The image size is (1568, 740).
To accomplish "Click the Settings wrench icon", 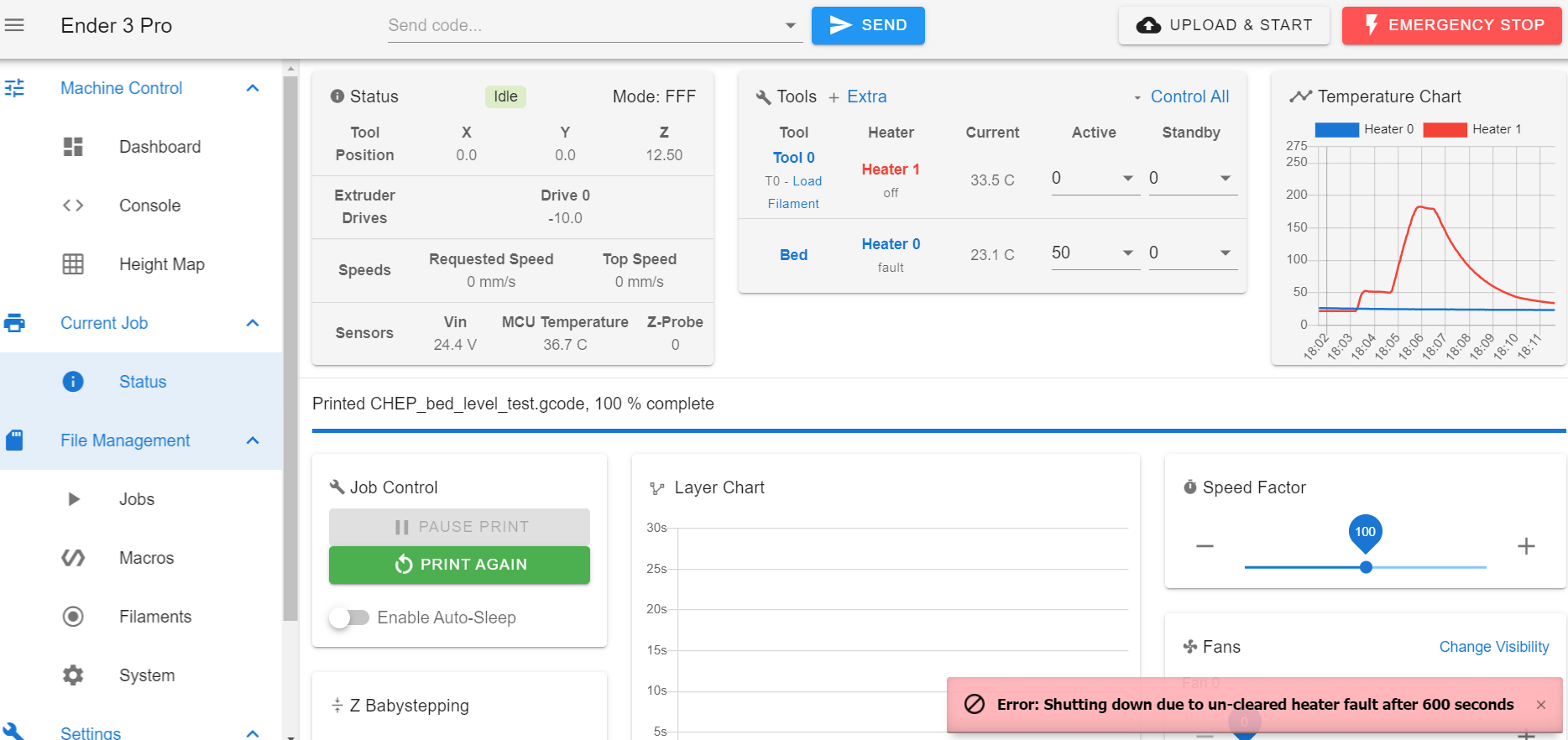I will click(14, 732).
